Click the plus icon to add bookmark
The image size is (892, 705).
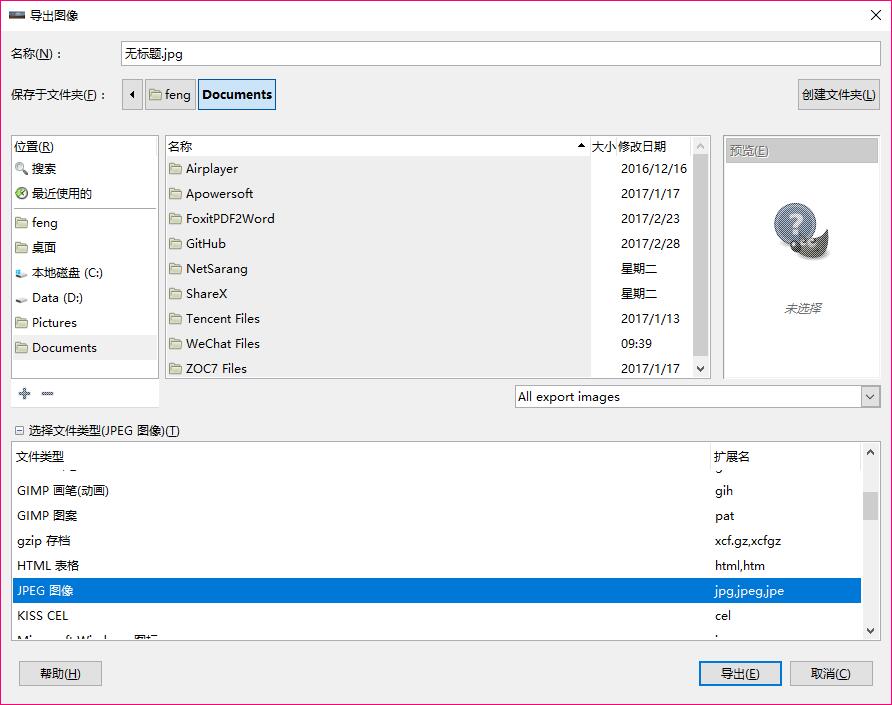click(24, 393)
